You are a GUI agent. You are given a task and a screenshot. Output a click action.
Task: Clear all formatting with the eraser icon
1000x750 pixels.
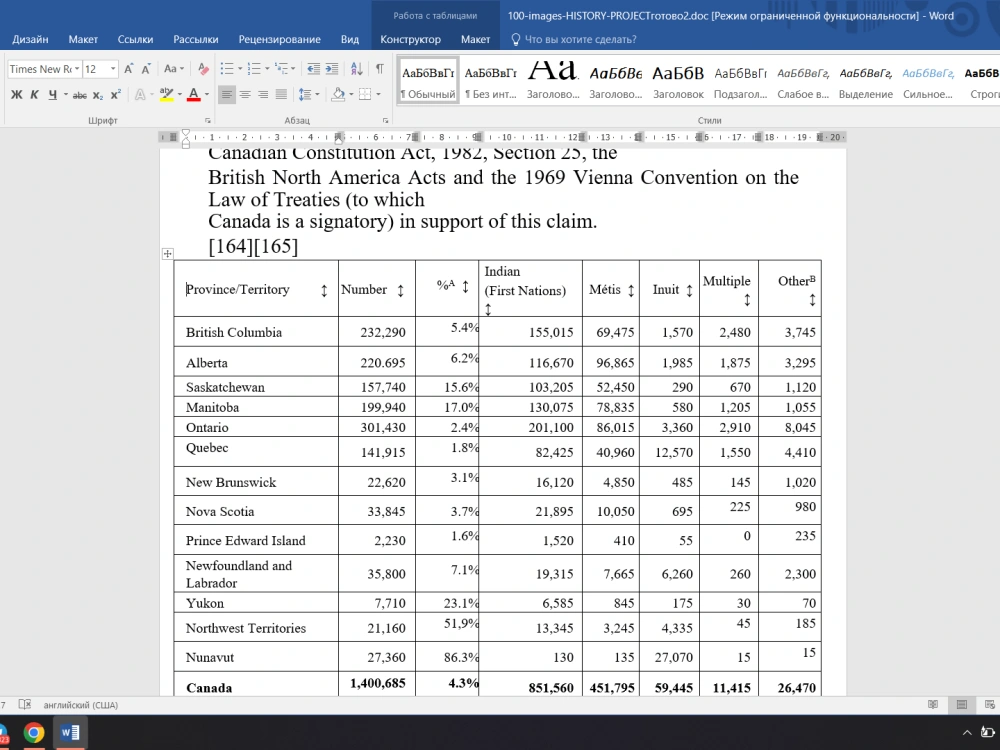203,69
